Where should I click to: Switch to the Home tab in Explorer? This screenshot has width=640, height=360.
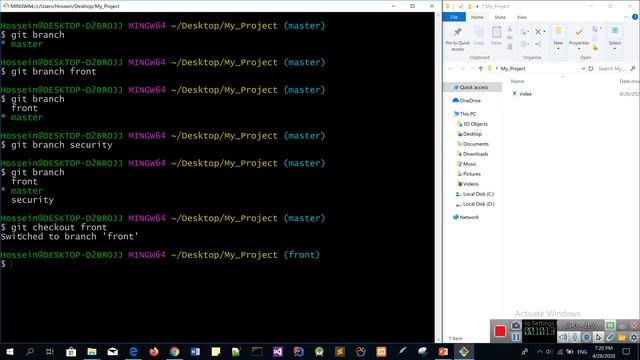click(x=477, y=17)
